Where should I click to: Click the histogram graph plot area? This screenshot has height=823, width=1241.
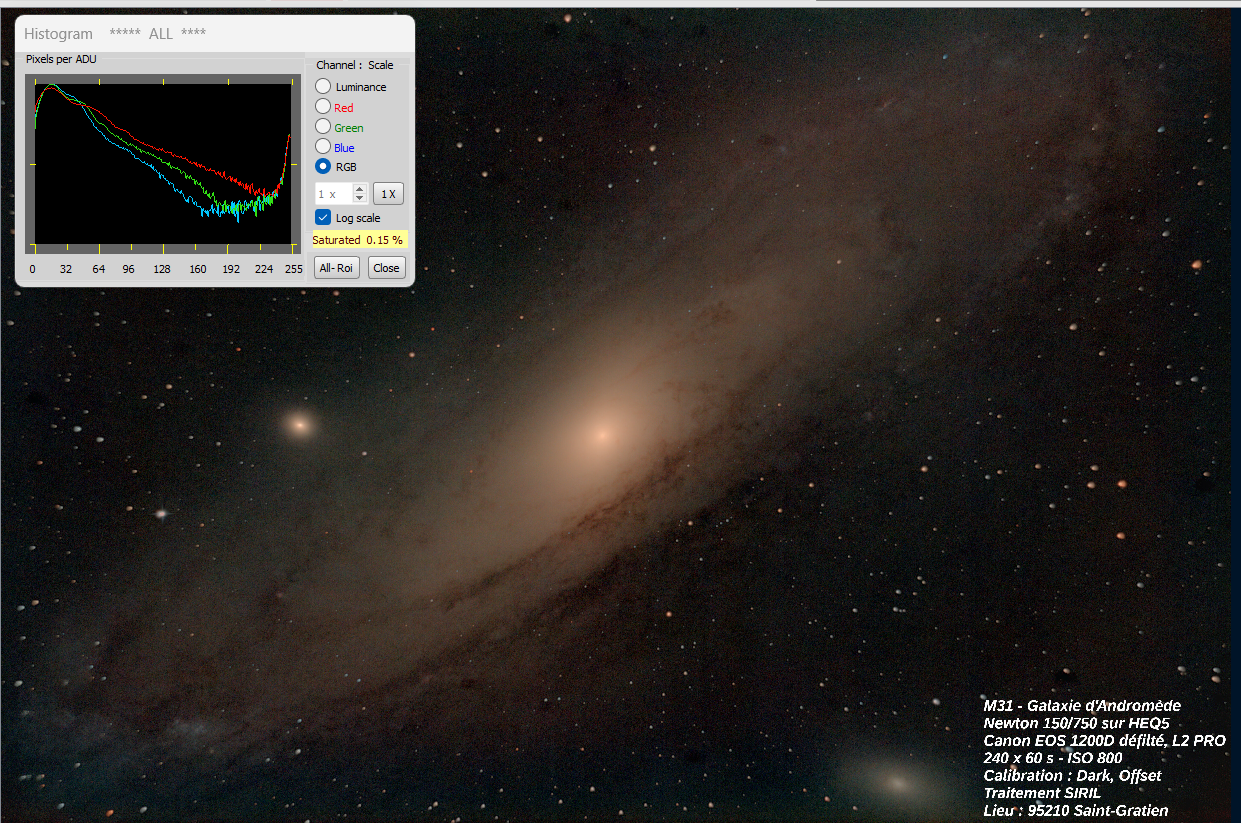click(x=163, y=164)
